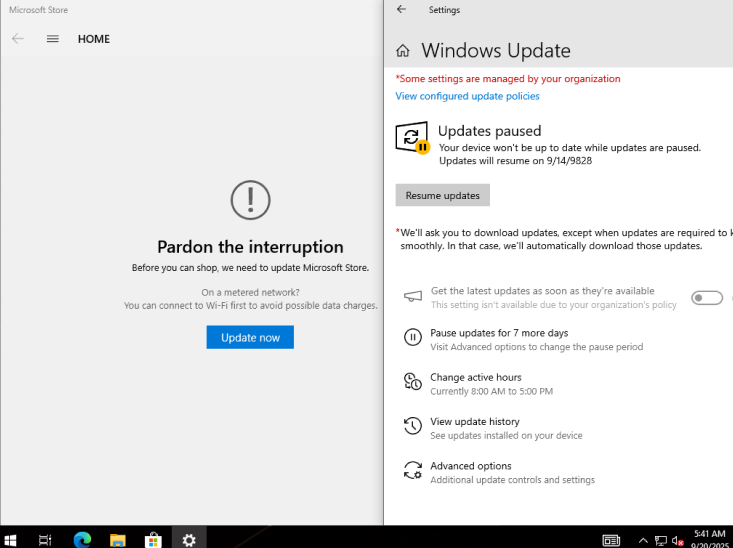Open View configured update policies link
The height and width of the screenshot is (548, 733).
click(467, 96)
